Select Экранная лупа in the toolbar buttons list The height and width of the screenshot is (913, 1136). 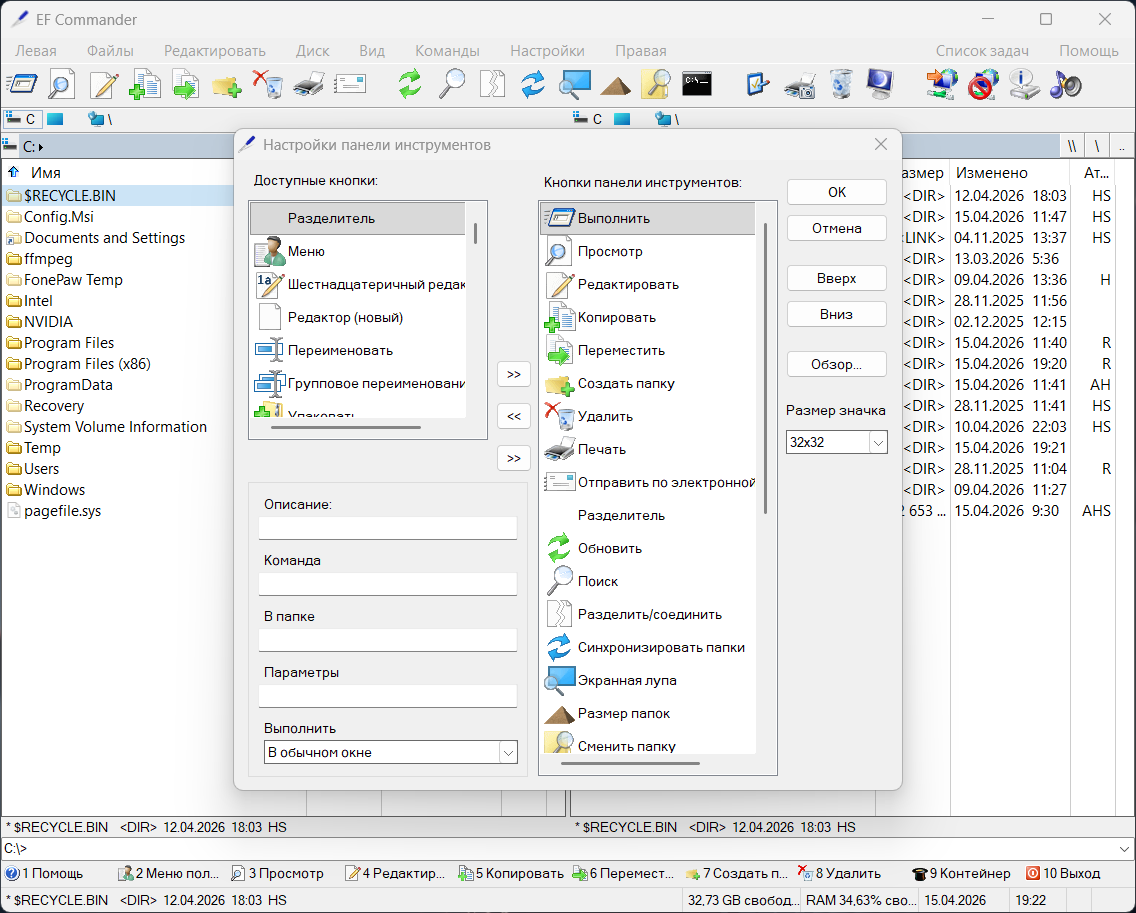626,680
